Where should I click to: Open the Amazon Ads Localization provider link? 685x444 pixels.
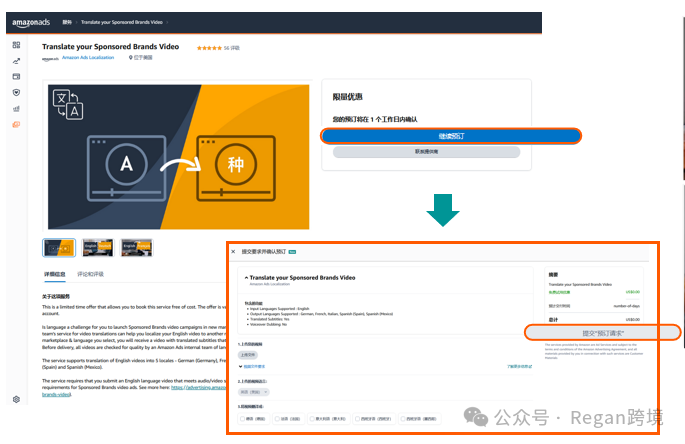88,58
